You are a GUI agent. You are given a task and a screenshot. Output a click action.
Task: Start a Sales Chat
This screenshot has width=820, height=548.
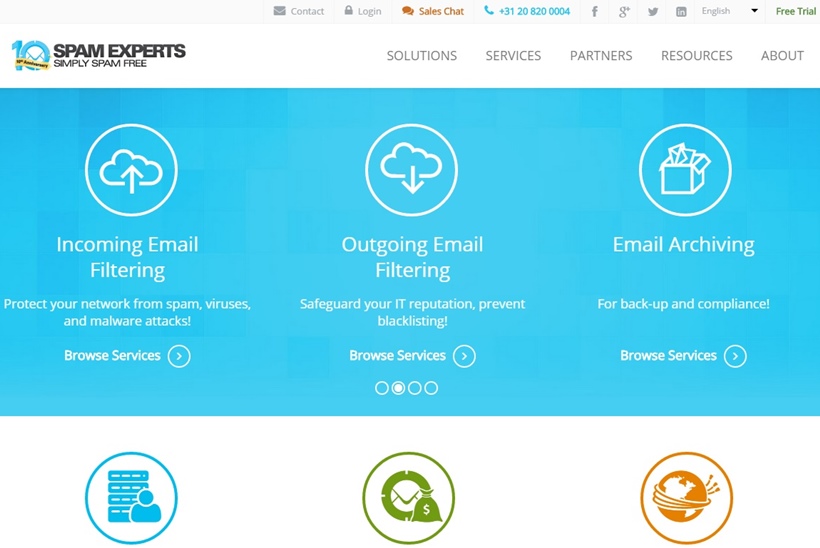tap(441, 11)
